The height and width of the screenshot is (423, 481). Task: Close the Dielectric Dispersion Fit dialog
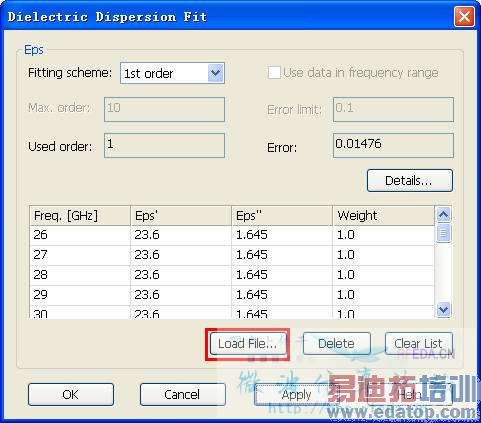[x=464, y=16]
